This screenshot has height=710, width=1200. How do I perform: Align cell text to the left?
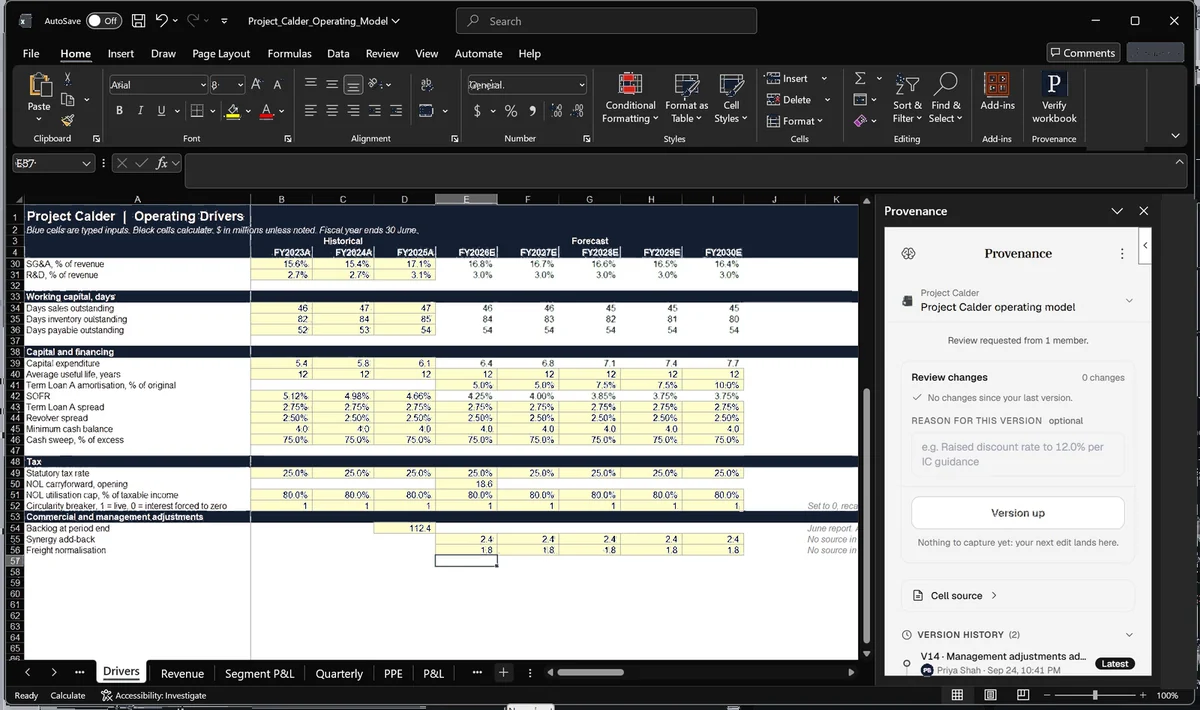[311, 110]
